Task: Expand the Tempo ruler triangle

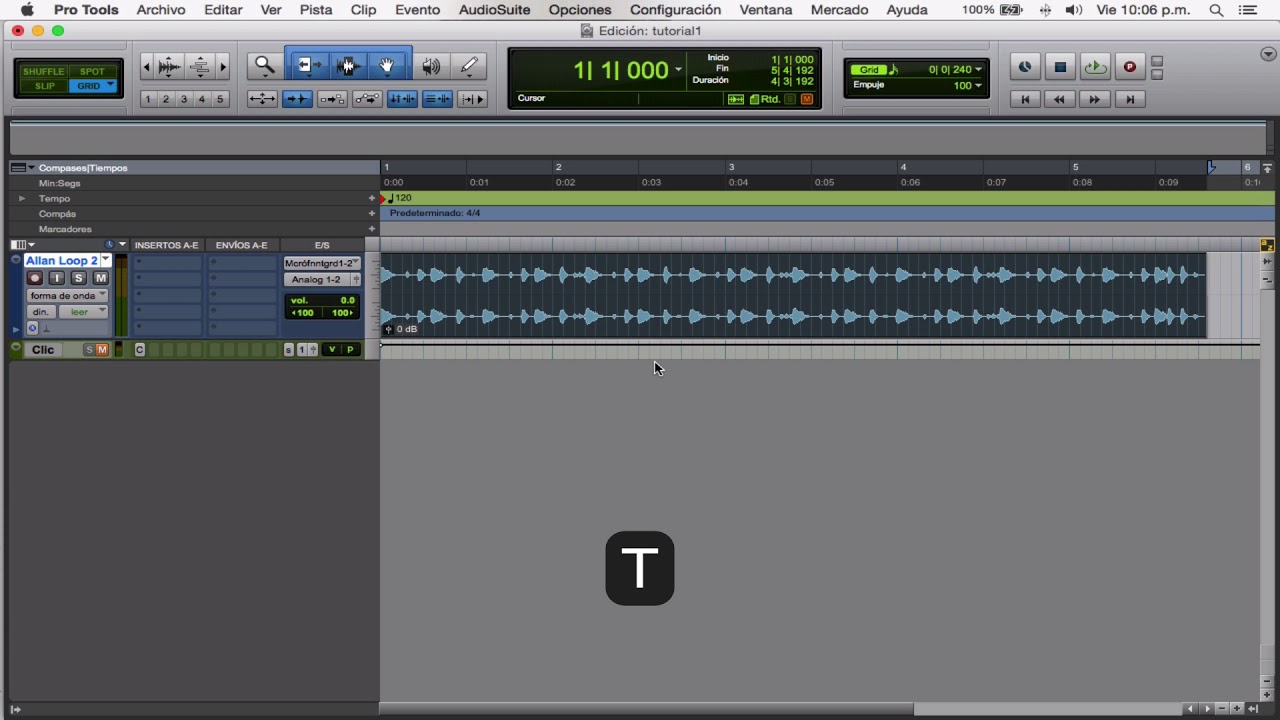Action: coord(22,198)
